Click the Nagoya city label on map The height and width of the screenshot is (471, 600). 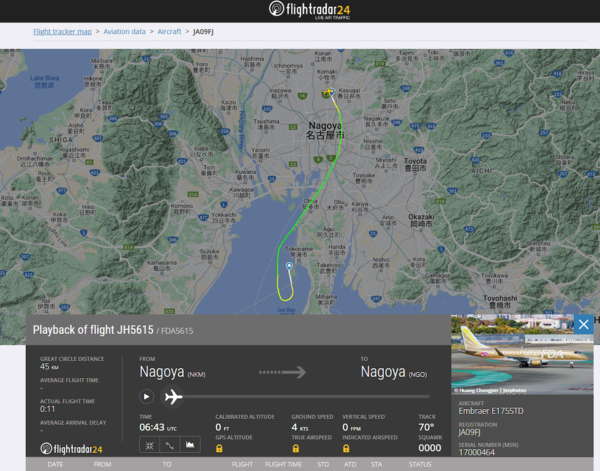[325, 130]
